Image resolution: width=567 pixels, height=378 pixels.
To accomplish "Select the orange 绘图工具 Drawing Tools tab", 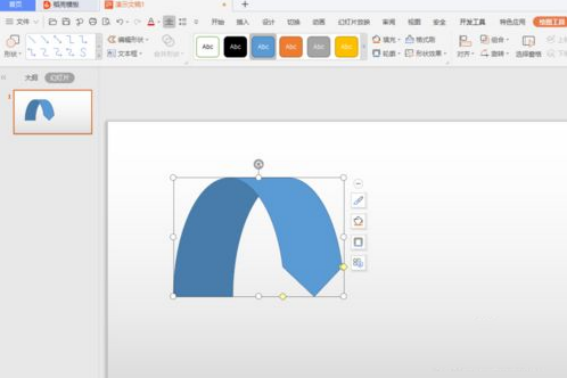I will (550, 22).
